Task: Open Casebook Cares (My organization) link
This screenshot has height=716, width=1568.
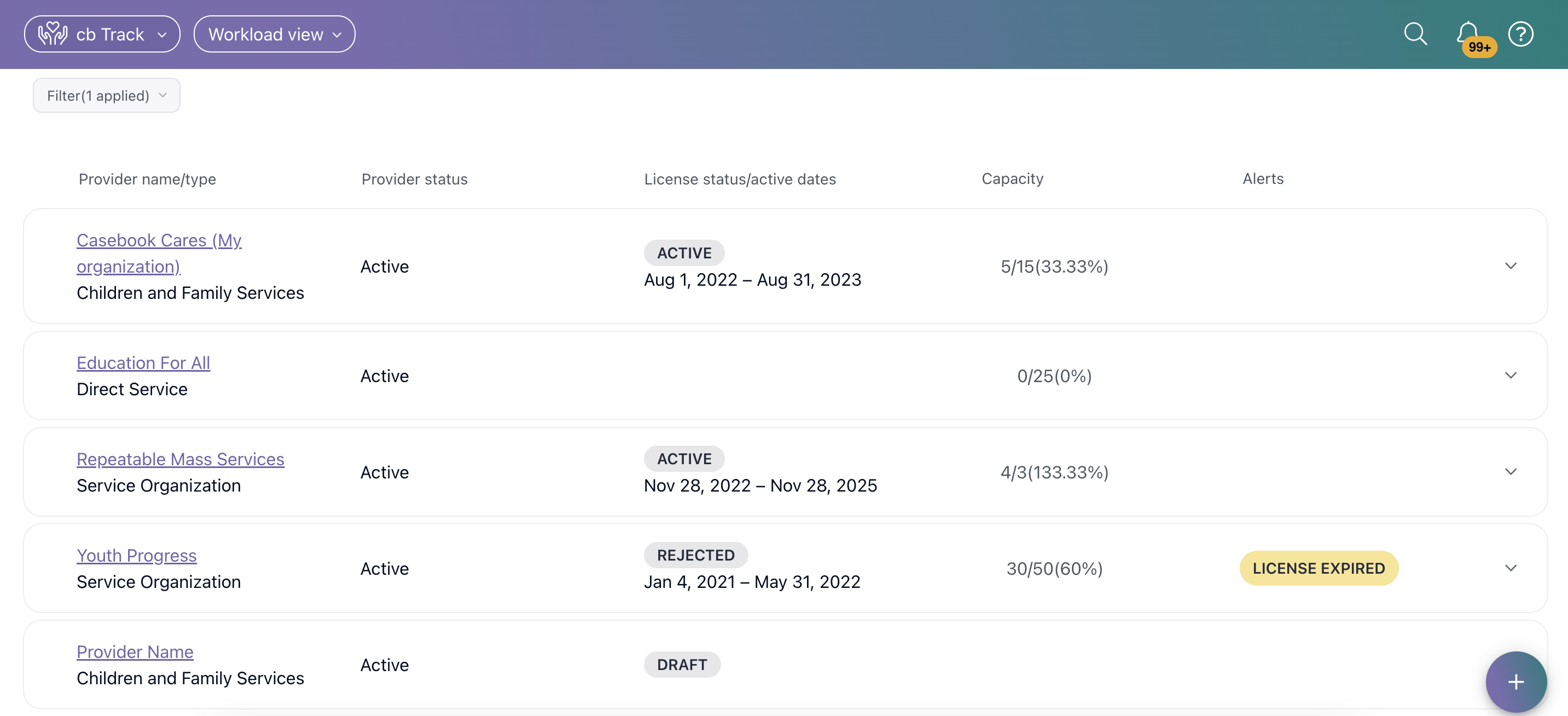Action: [x=159, y=253]
